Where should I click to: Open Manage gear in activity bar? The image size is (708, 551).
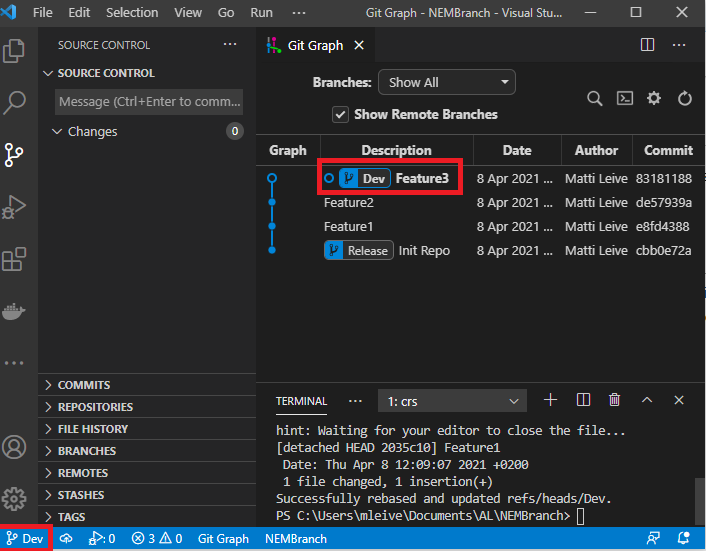point(14,499)
